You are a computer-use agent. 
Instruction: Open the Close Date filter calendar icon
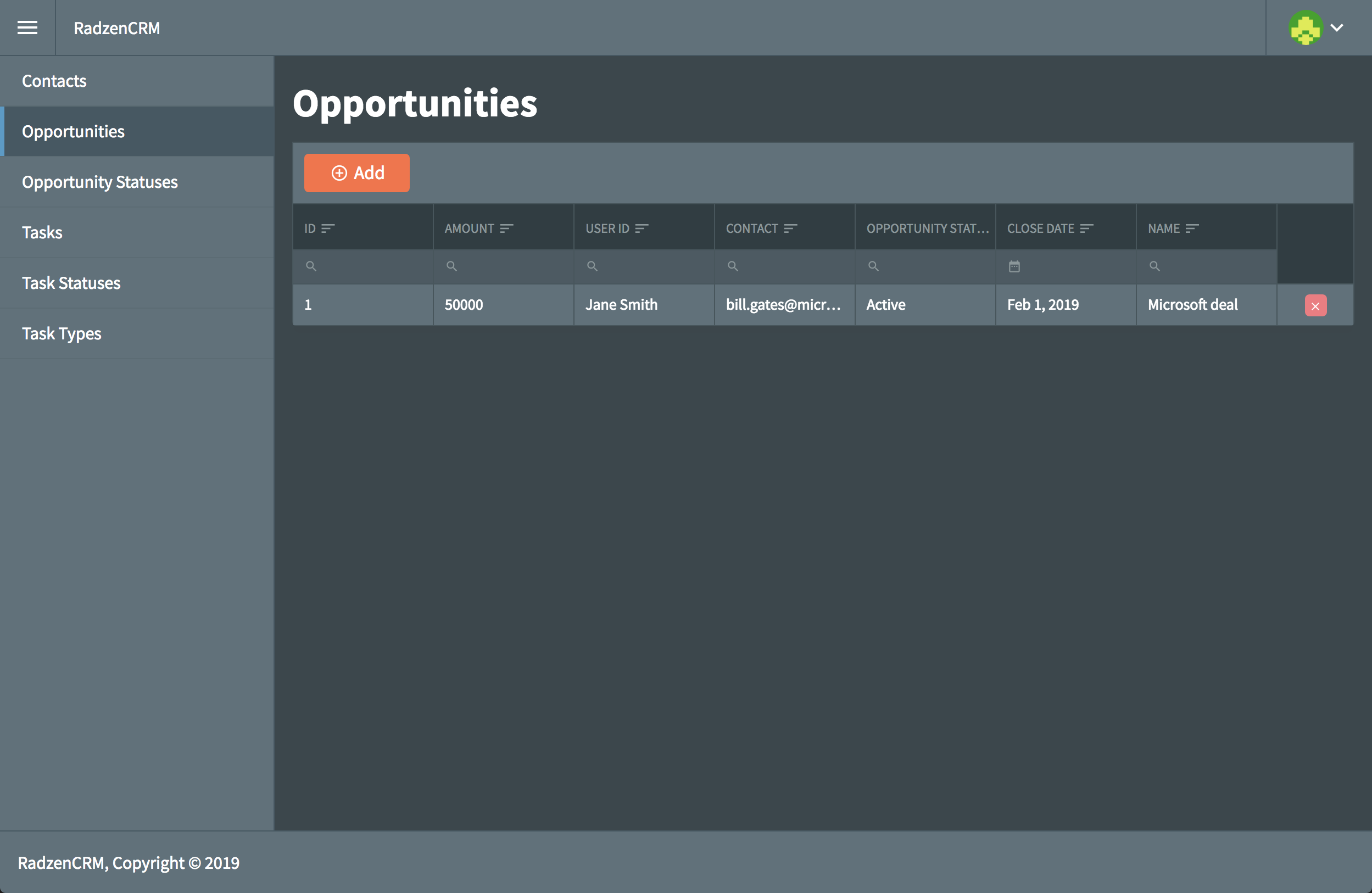coord(1014,266)
